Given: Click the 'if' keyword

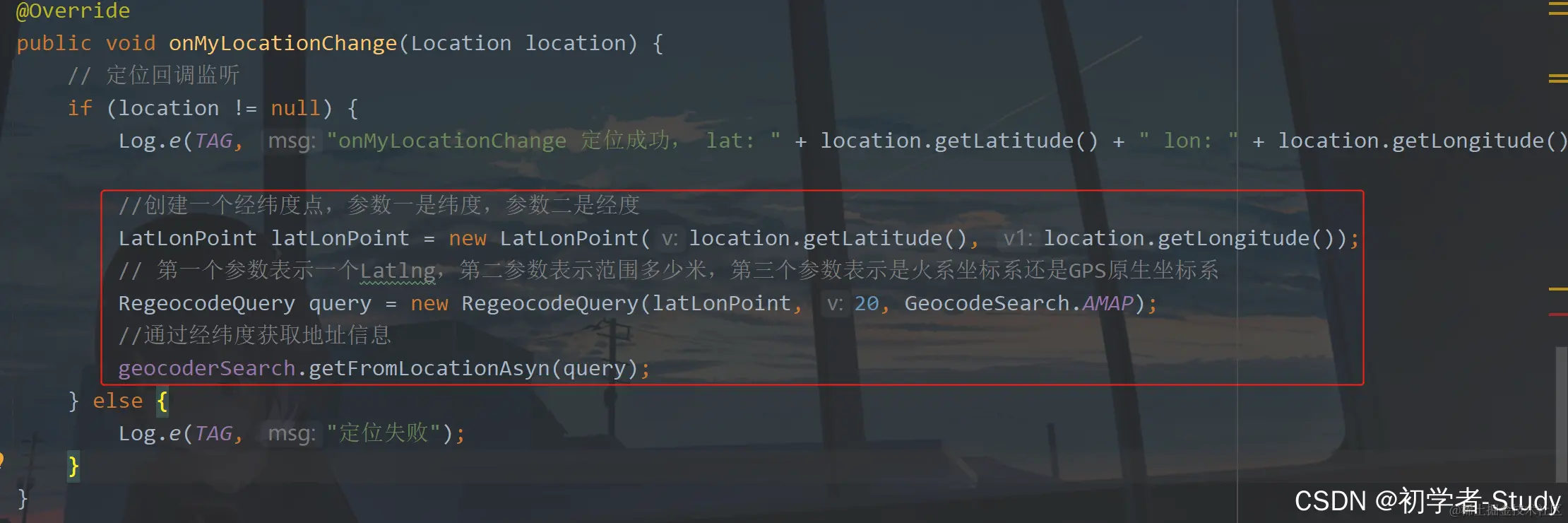Looking at the screenshot, I should point(80,108).
